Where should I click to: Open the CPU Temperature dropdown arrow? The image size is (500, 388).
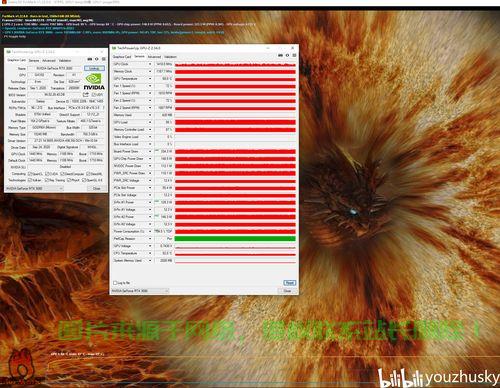pyautogui.click(x=150, y=253)
